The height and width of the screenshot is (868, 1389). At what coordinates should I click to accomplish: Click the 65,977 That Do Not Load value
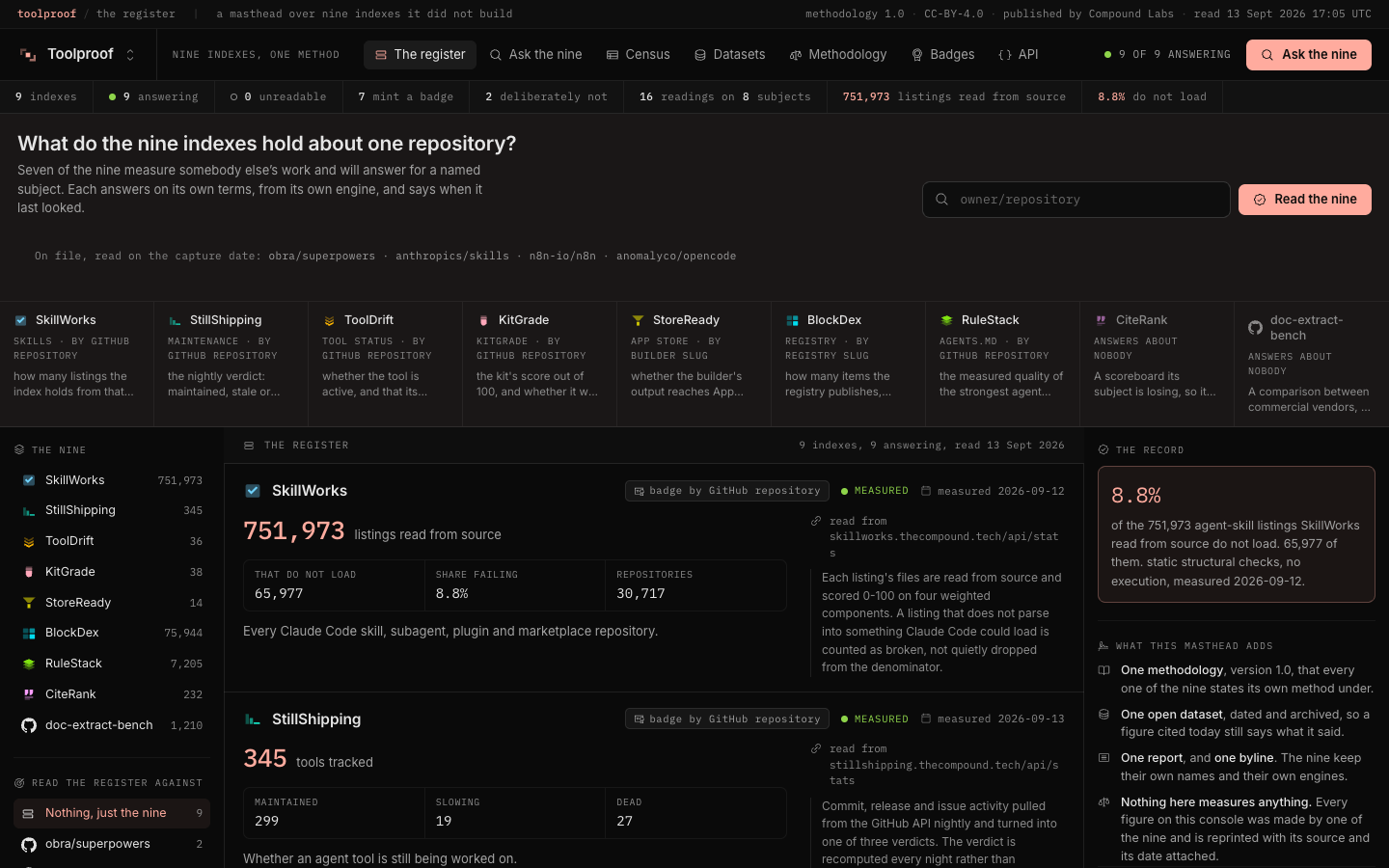[279, 594]
